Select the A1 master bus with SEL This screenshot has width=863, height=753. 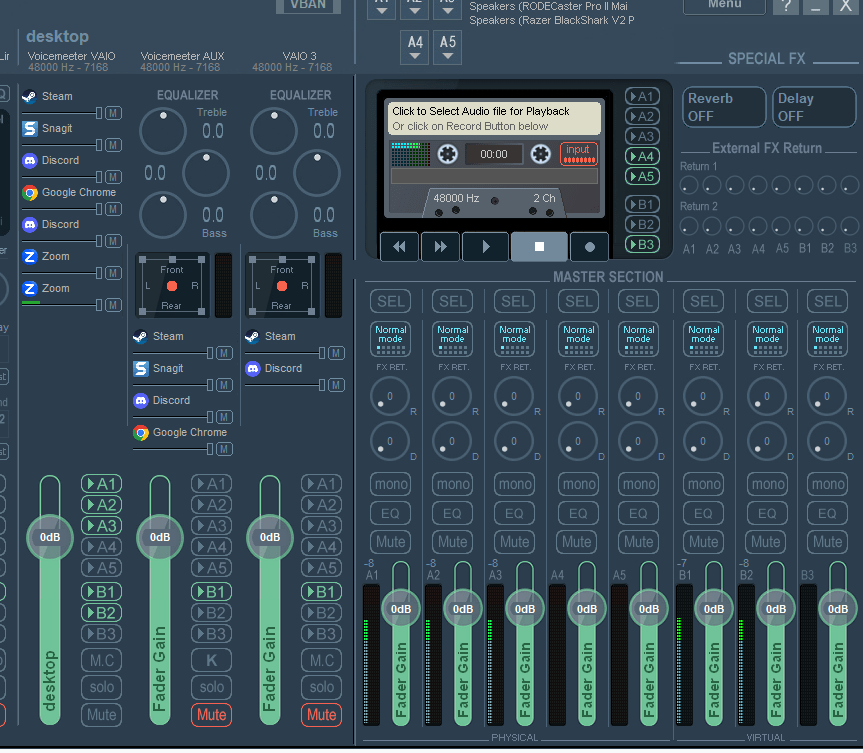(x=391, y=302)
